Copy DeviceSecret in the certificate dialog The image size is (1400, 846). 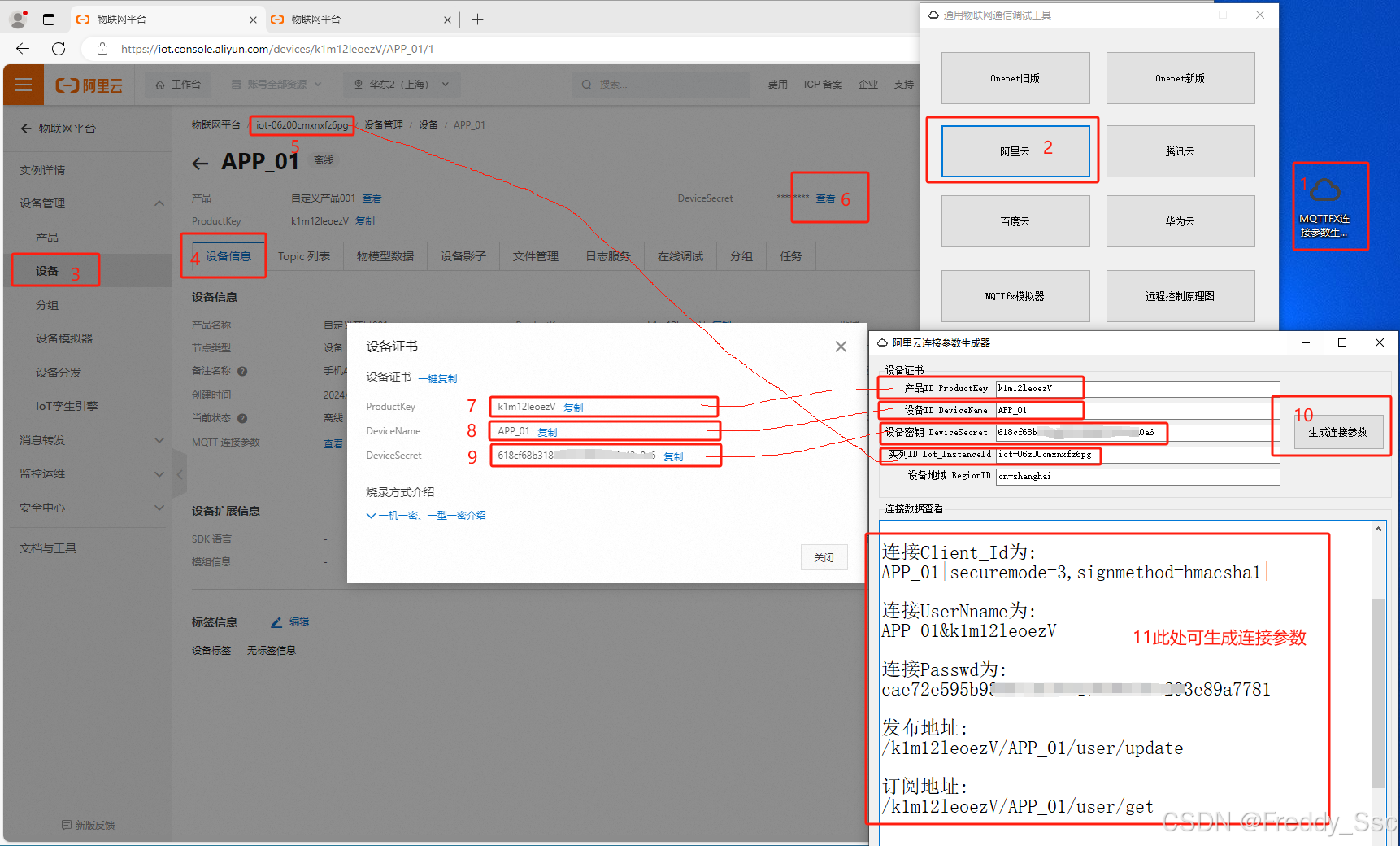tap(673, 457)
